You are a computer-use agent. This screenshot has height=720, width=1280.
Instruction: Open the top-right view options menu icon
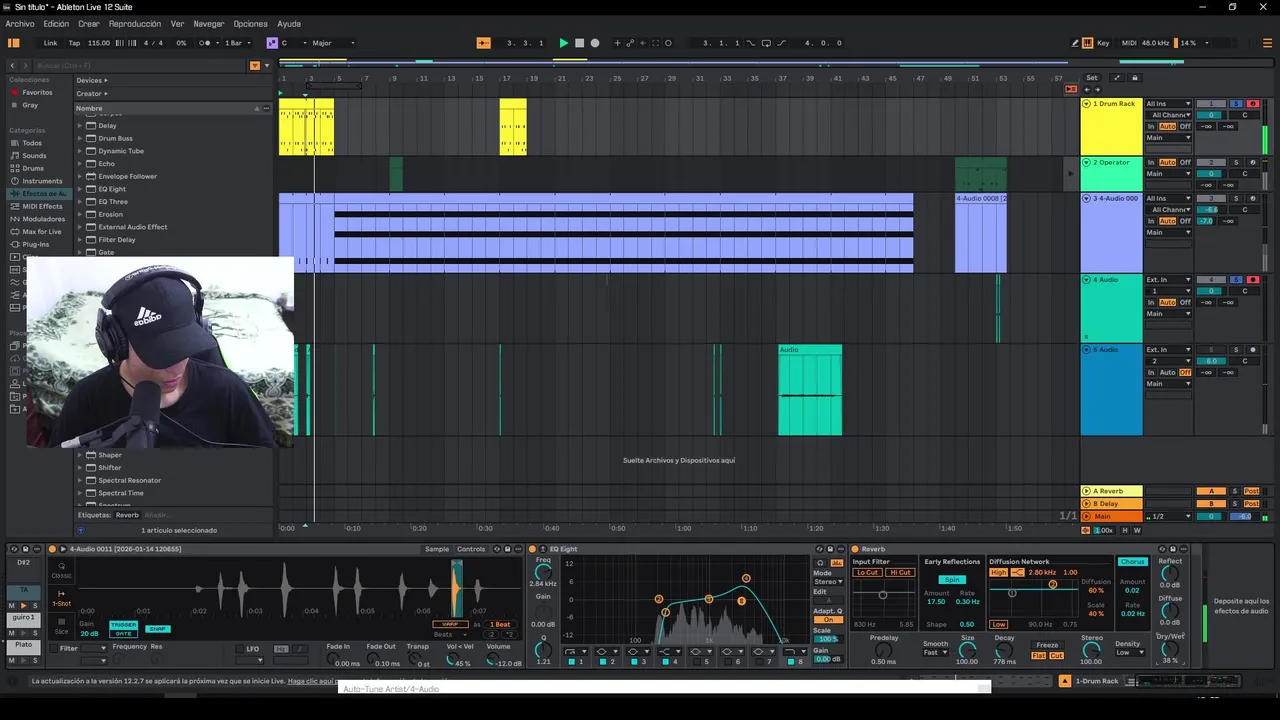(x=1268, y=43)
